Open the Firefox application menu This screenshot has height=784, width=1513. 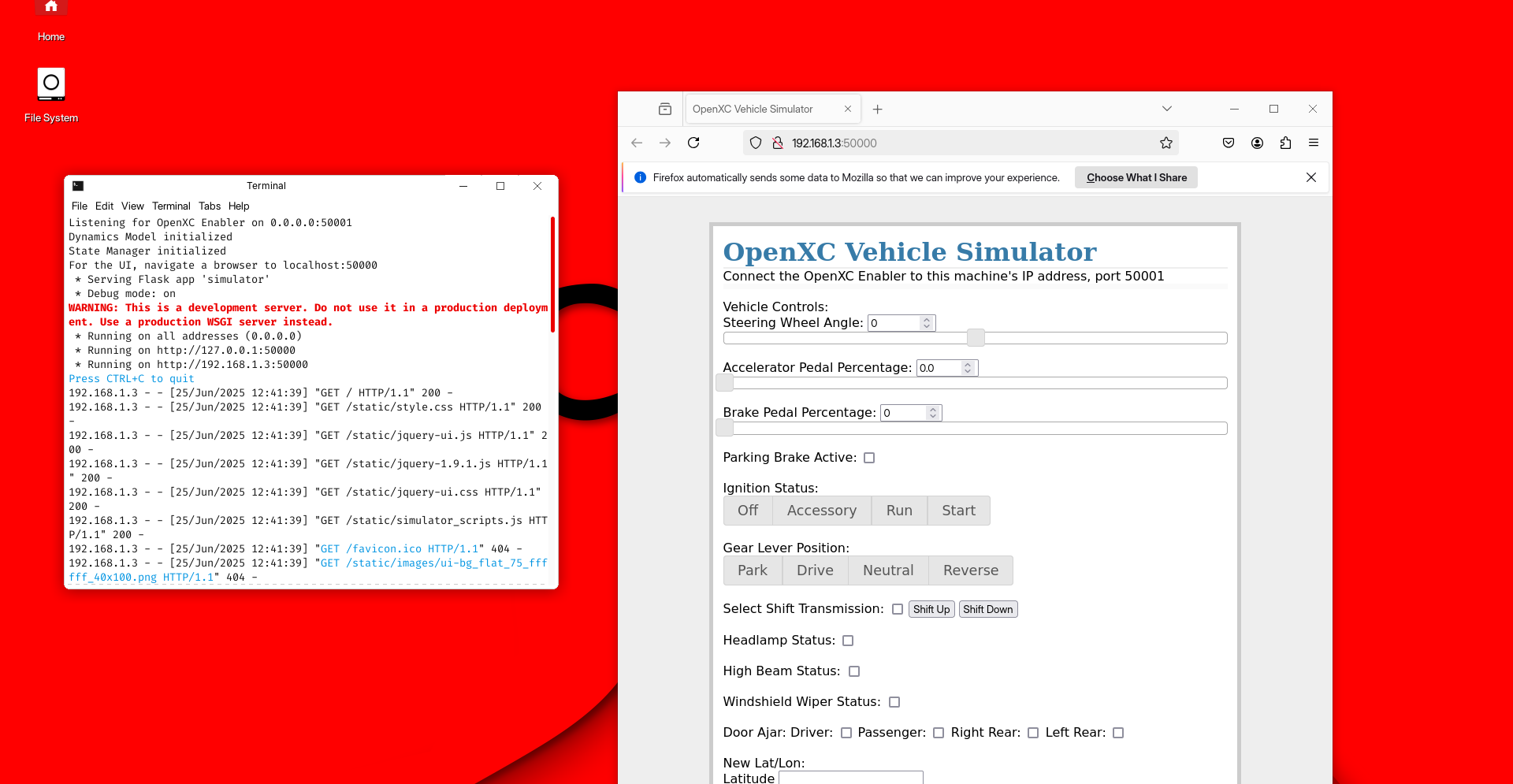coord(1314,143)
